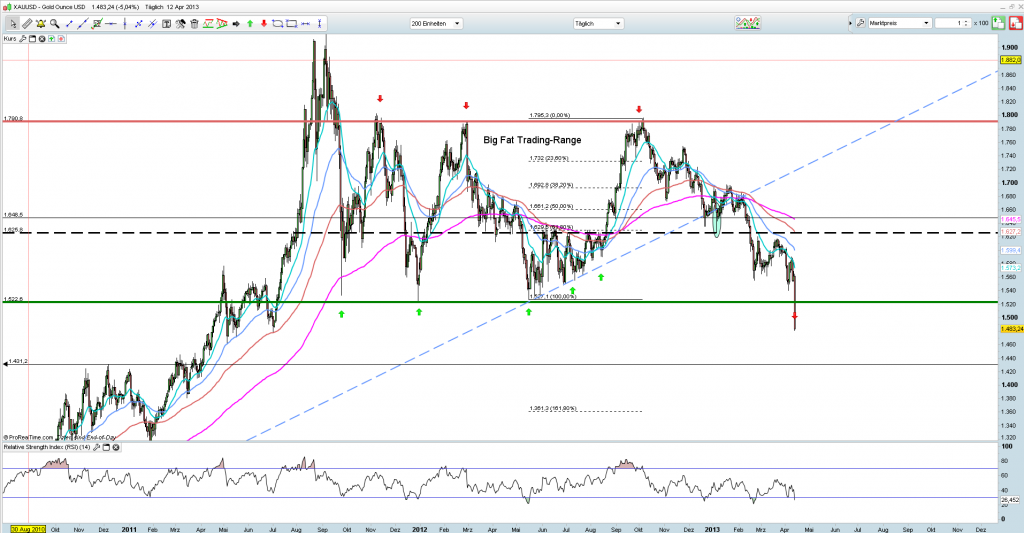Select the arrow cursor tool
1024x533 pixels.
point(14,24)
